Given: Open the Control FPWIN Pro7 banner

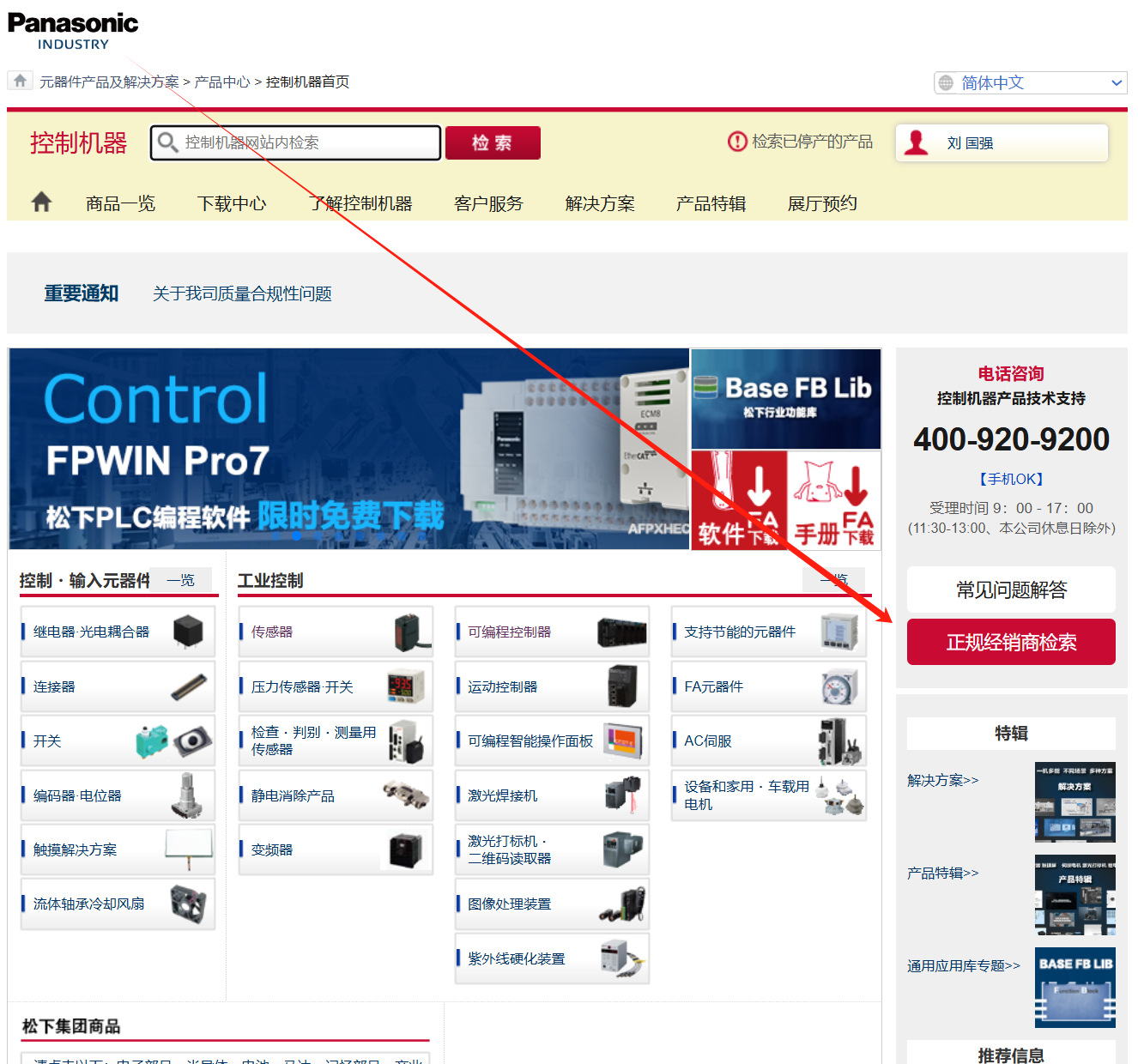Looking at the screenshot, I should point(349,449).
